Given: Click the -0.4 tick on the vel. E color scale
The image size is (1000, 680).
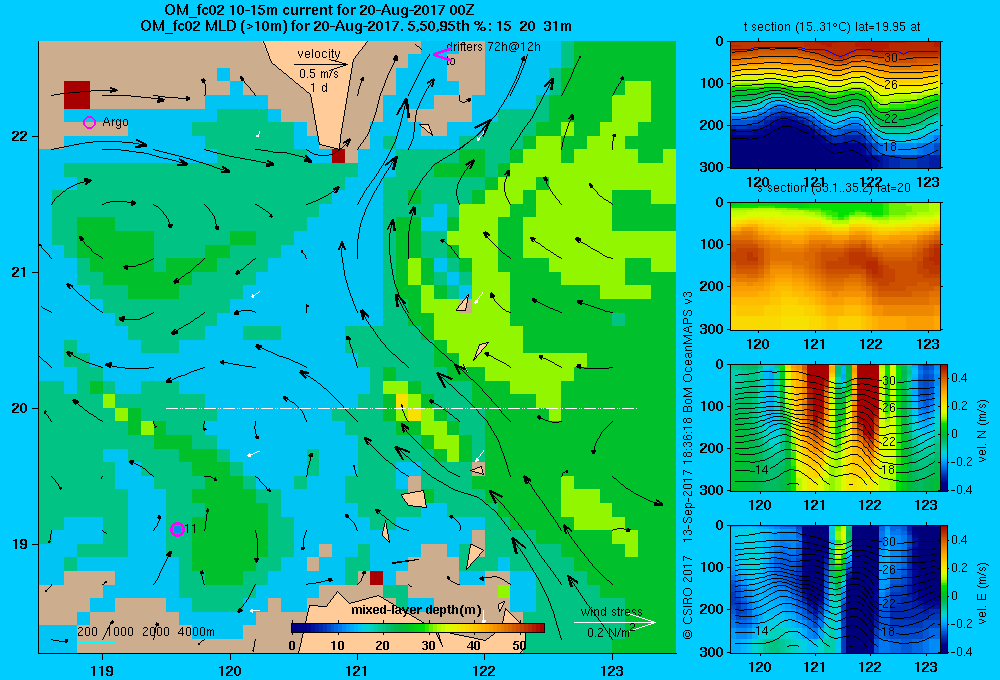Looking at the screenshot, I should click(x=960, y=651).
